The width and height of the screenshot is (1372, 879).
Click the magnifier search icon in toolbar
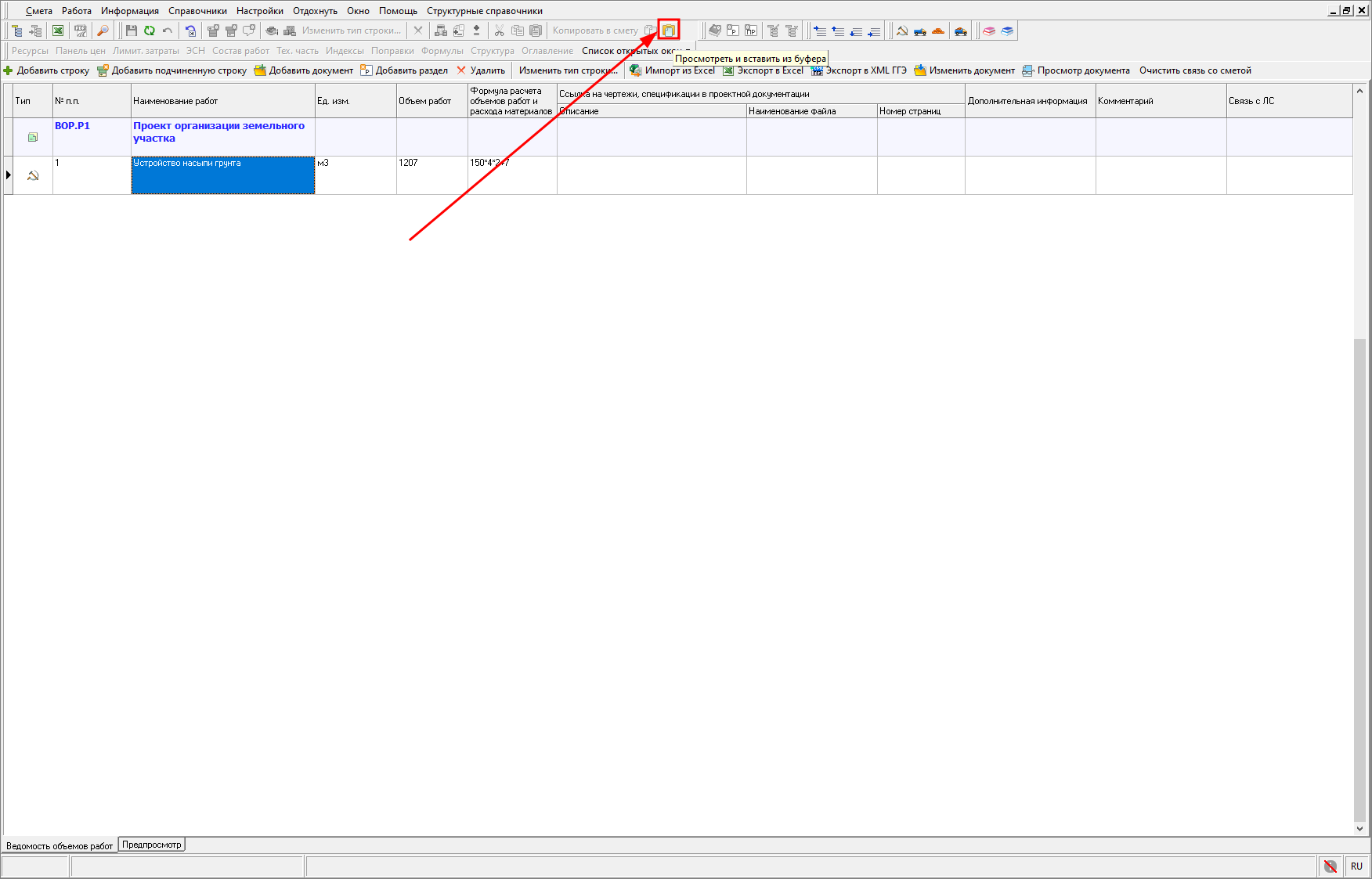pos(103,31)
